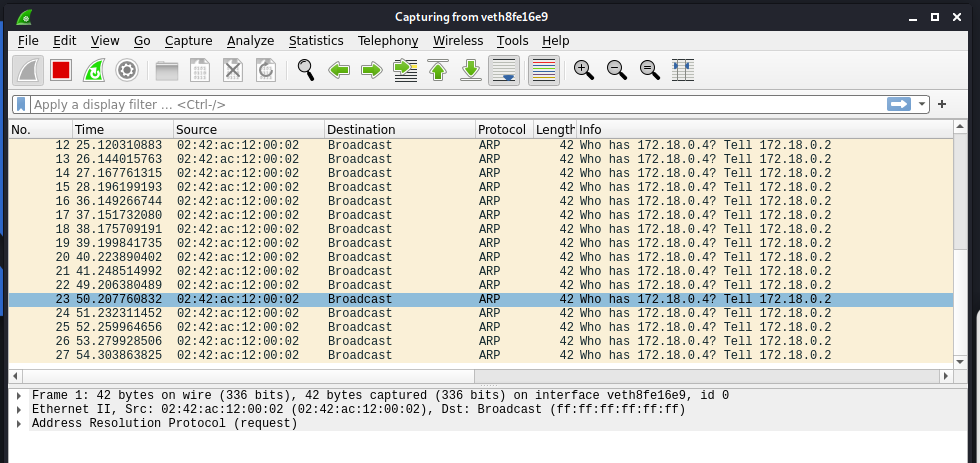Add a display filter button with plus
This screenshot has height=463, width=980.
pos(942,104)
